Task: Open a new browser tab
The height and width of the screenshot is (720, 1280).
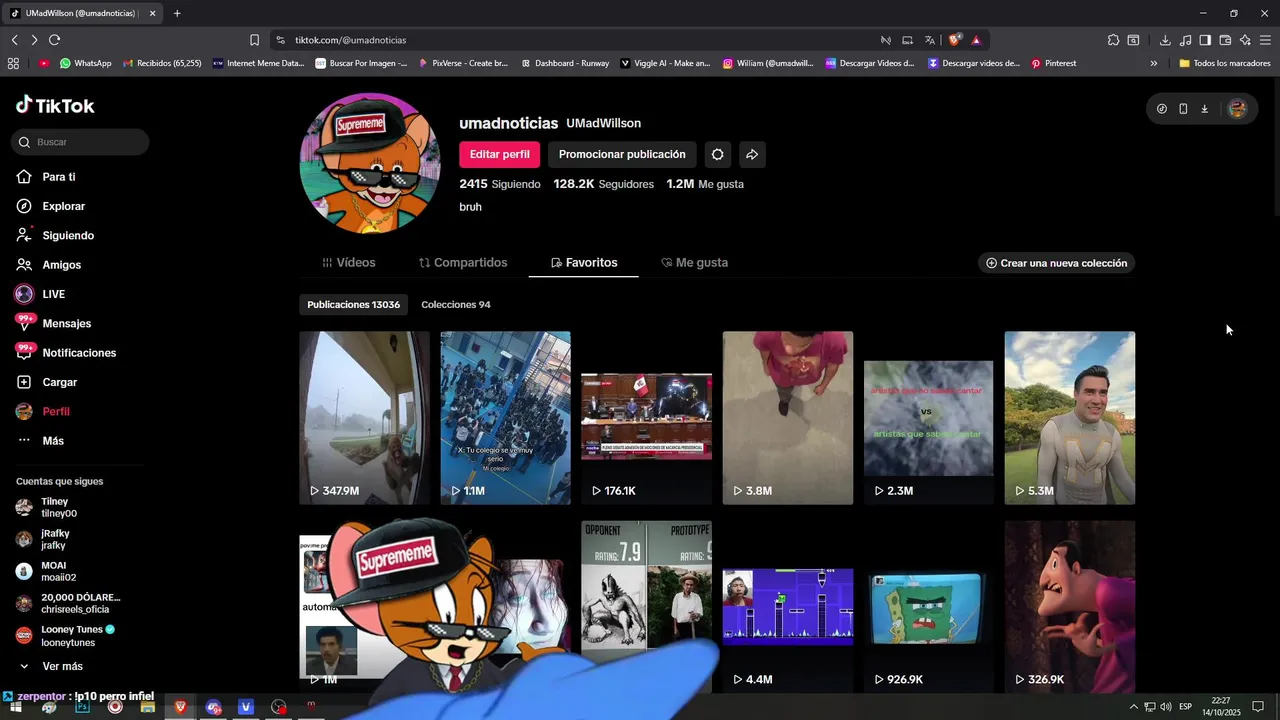Action: [x=177, y=13]
